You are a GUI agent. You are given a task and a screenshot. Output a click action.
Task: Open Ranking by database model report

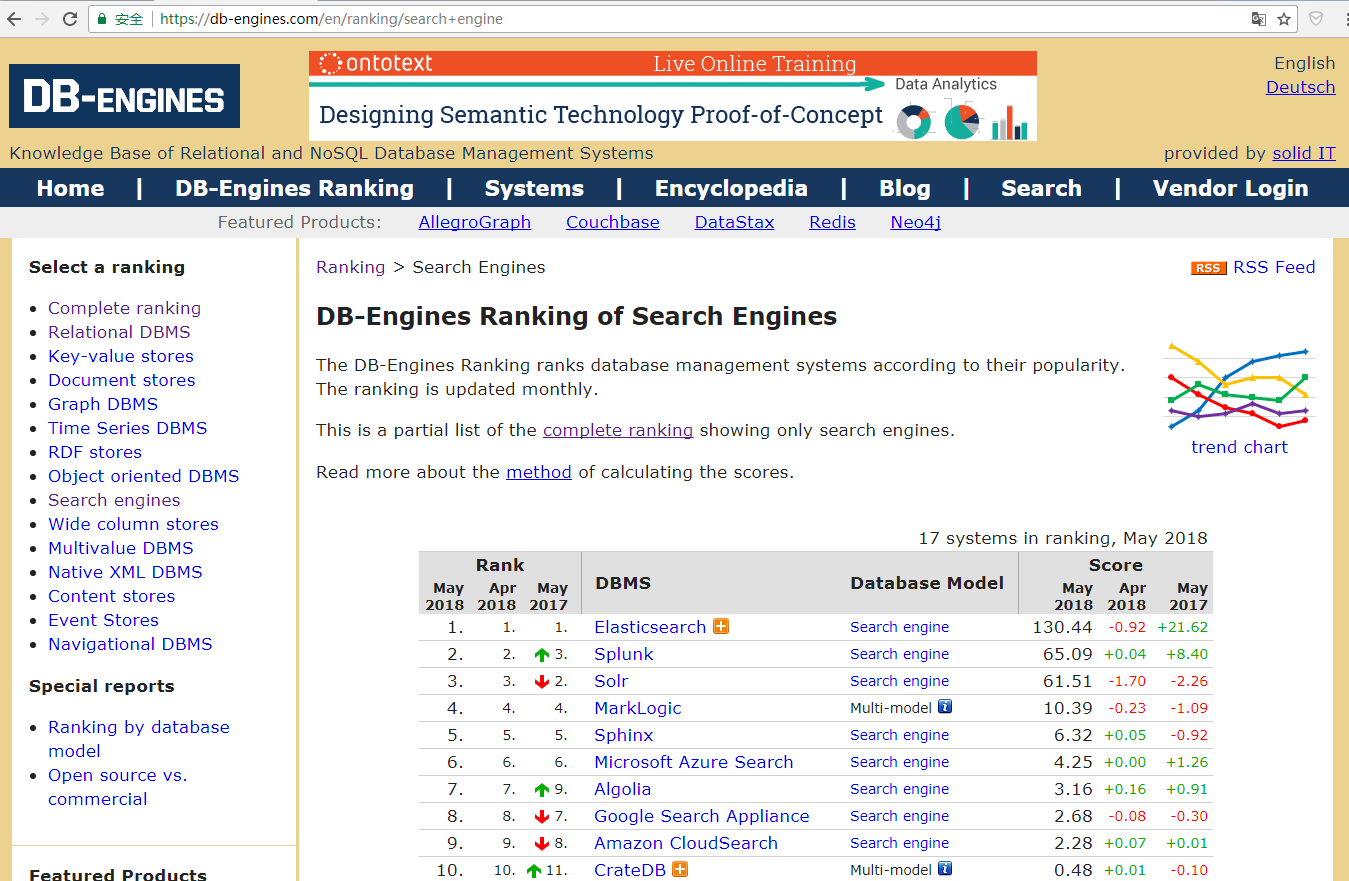tap(138, 739)
